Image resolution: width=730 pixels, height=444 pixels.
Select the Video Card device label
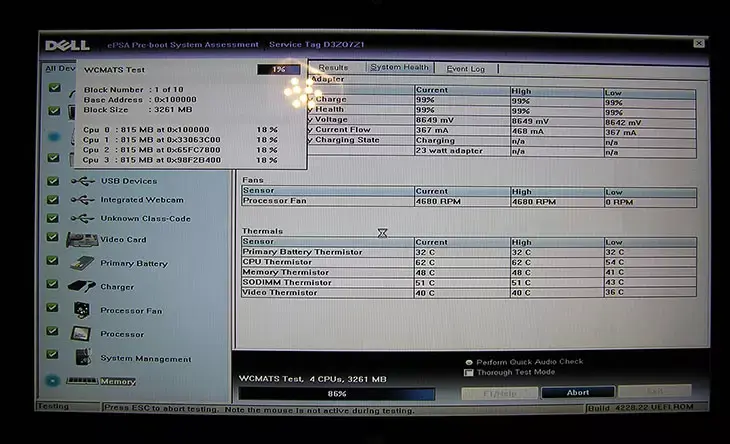pyautogui.click(x=123, y=239)
